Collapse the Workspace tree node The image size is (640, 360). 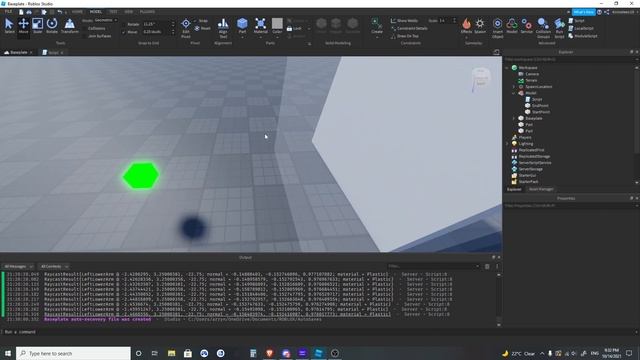(507, 68)
